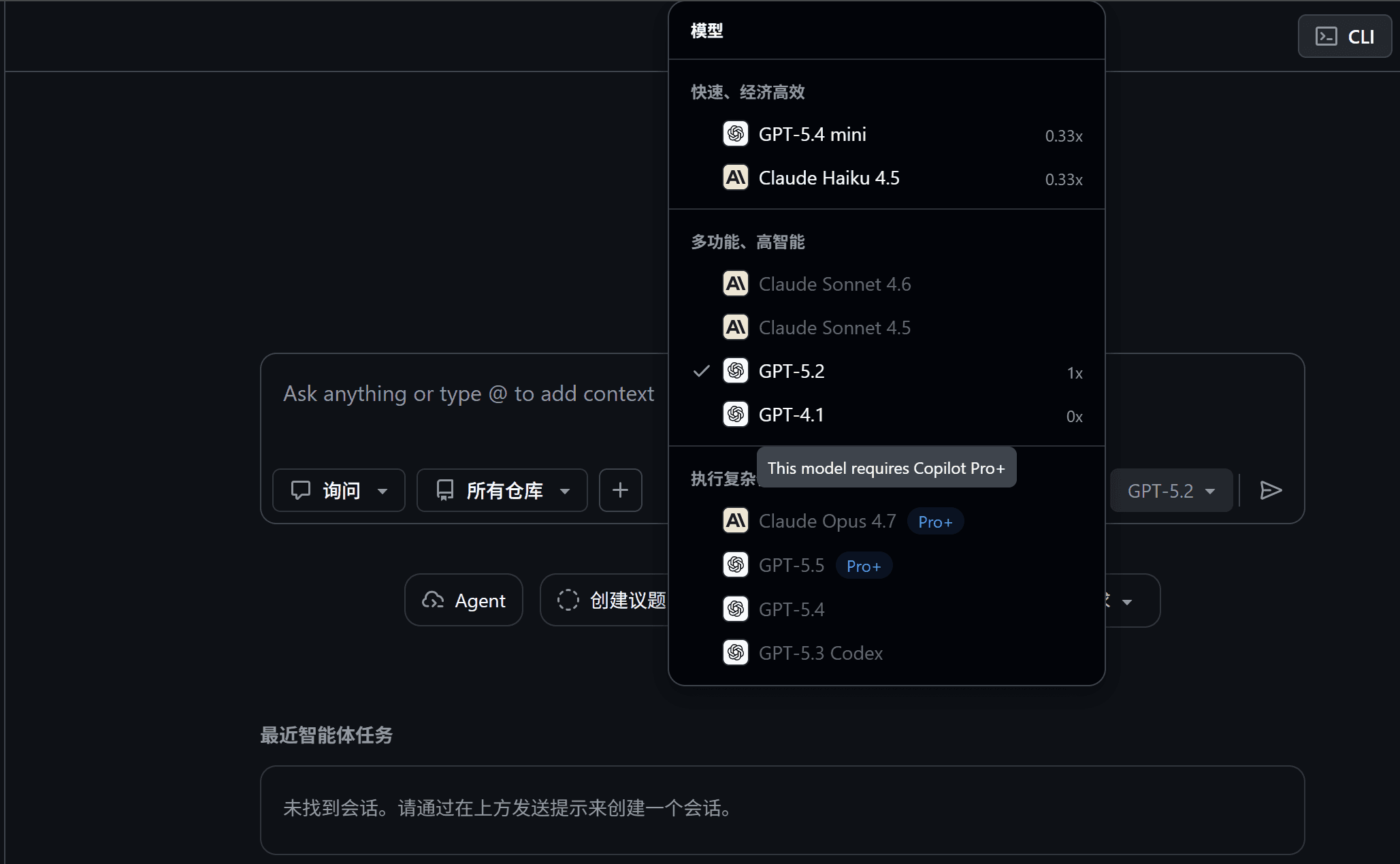1400x864 pixels.
Task: Click the OpenAI logo beside GPT-5.4 mini
Action: [x=735, y=133]
